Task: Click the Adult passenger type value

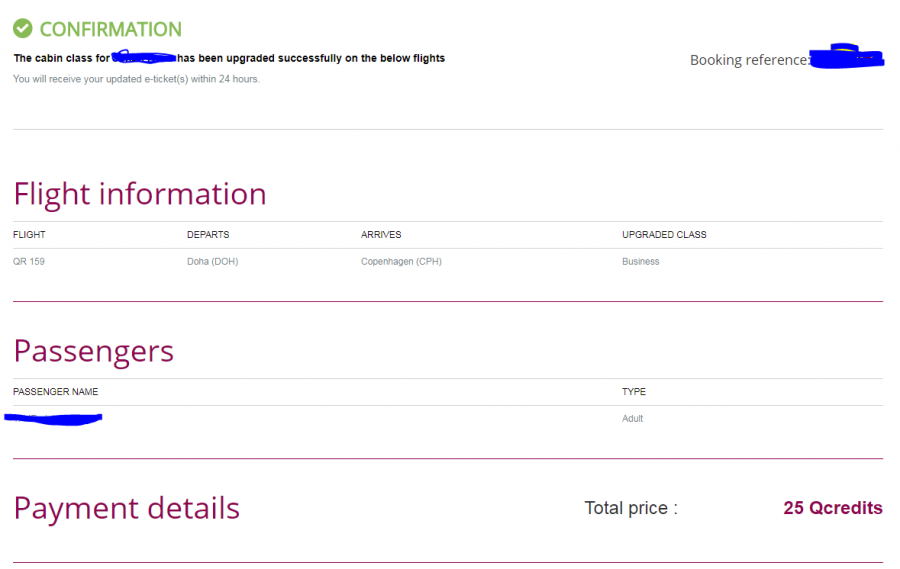Action: click(x=633, y=419)
